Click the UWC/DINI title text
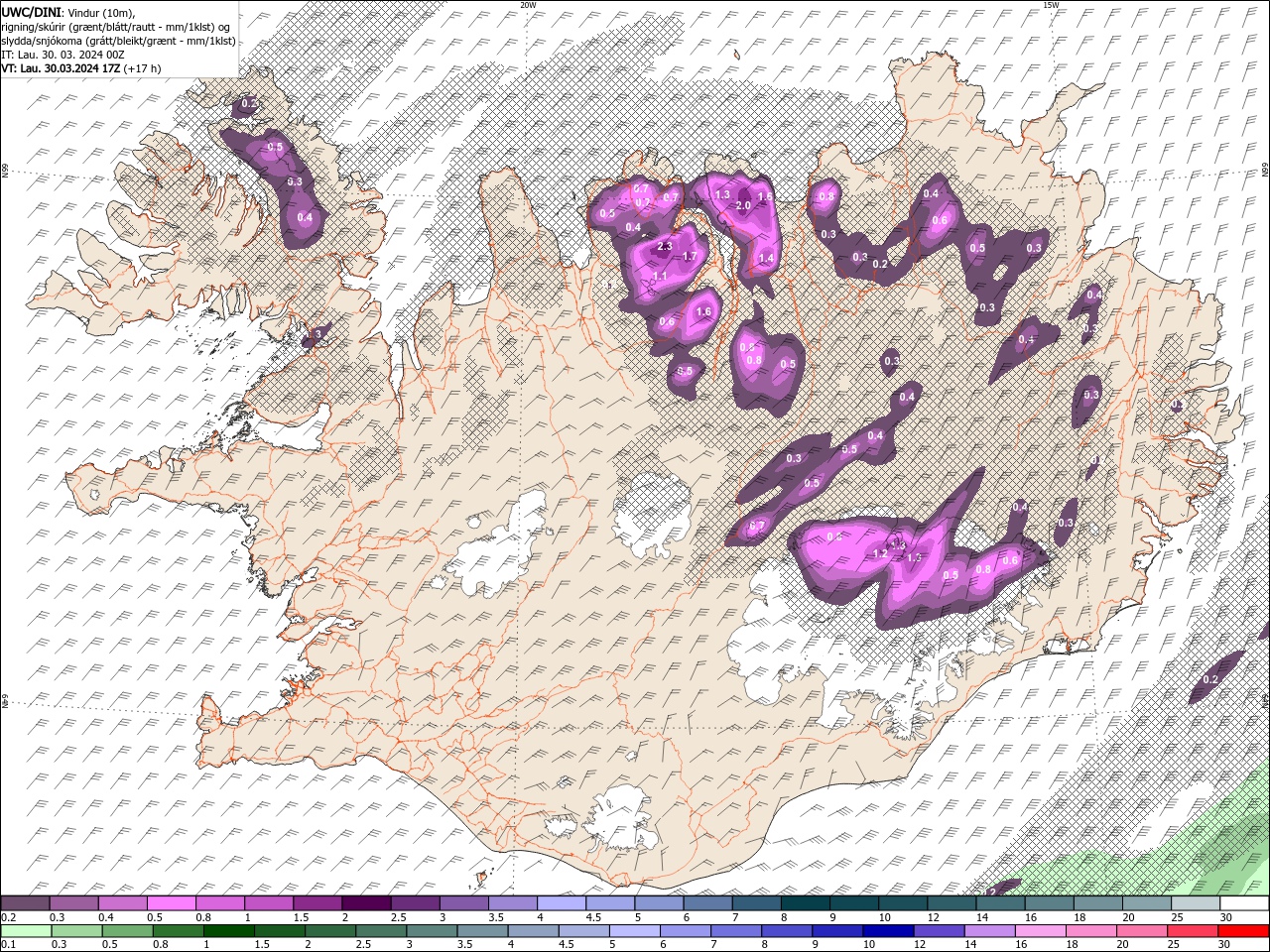 point(31,12)
